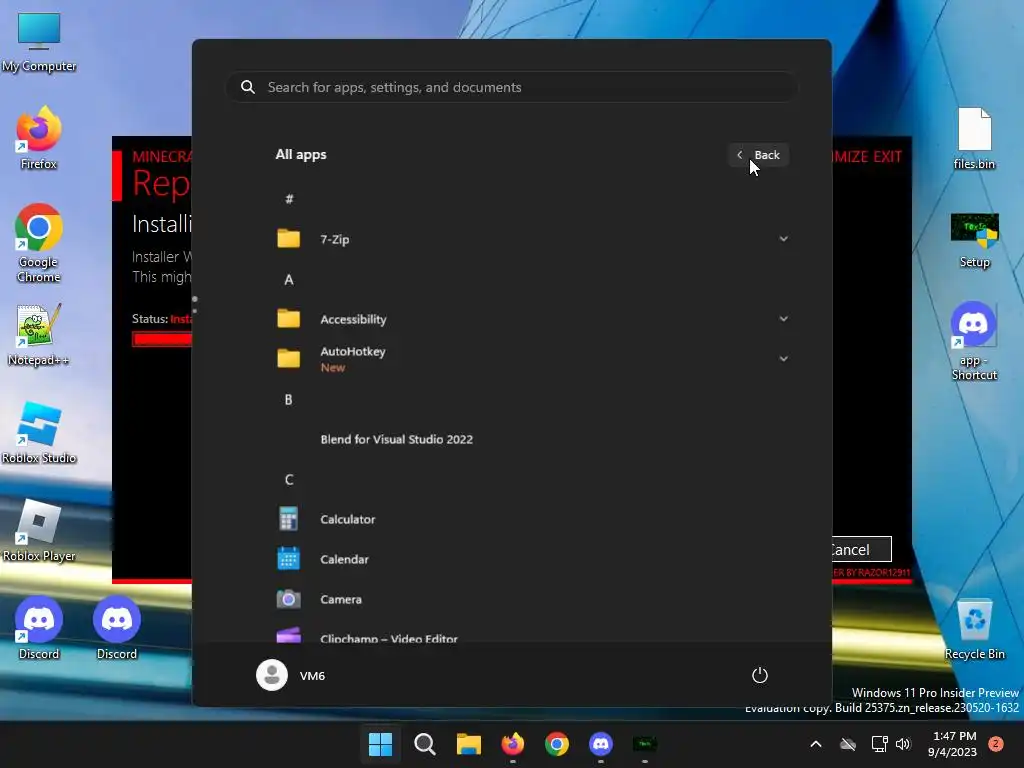Viewport: 1024px width, 768px height.
Task: Open the Roblox Player desktop shortcut
Action: 39,530
